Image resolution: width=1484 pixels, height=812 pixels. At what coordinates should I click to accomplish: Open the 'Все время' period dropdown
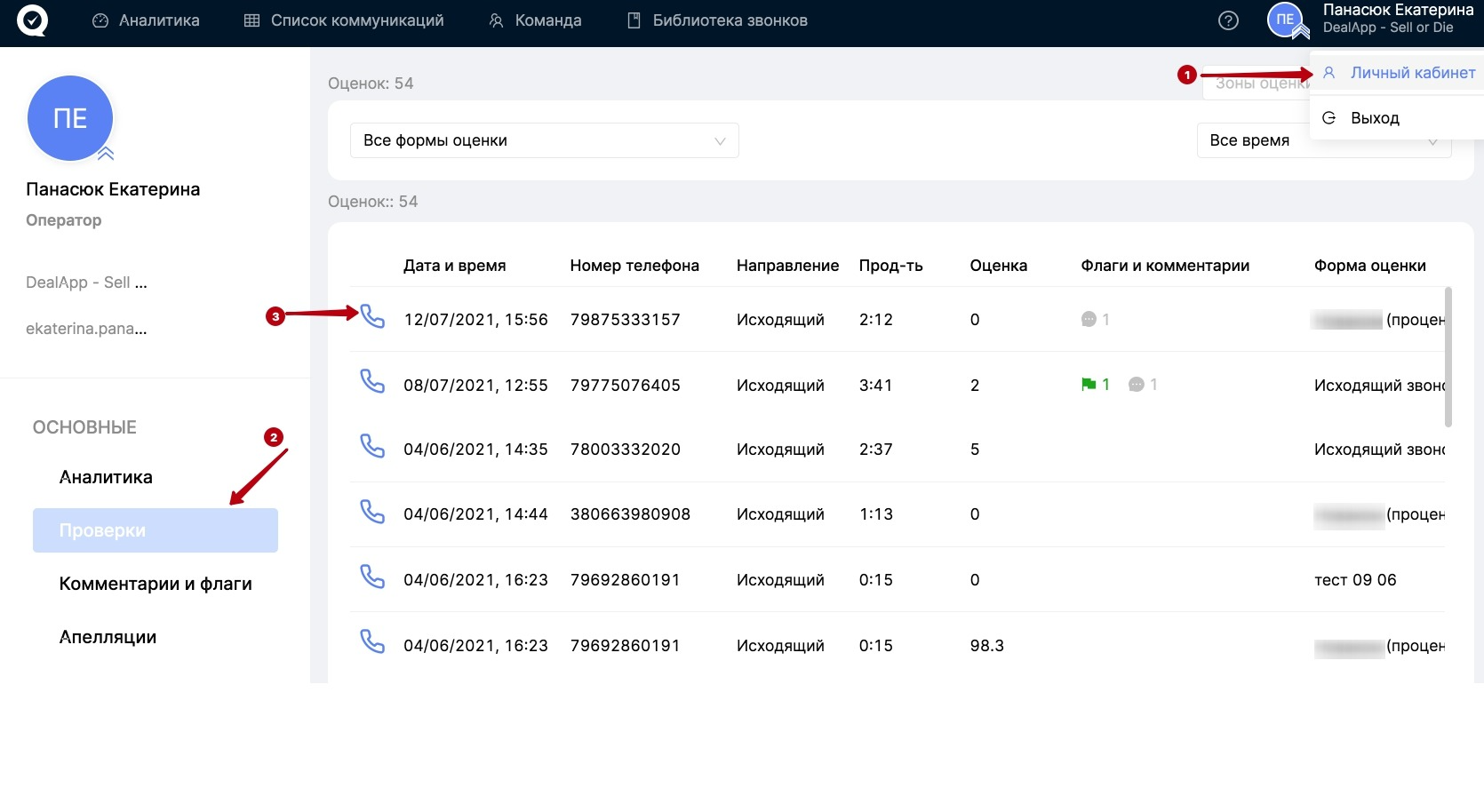(1323, 140)
